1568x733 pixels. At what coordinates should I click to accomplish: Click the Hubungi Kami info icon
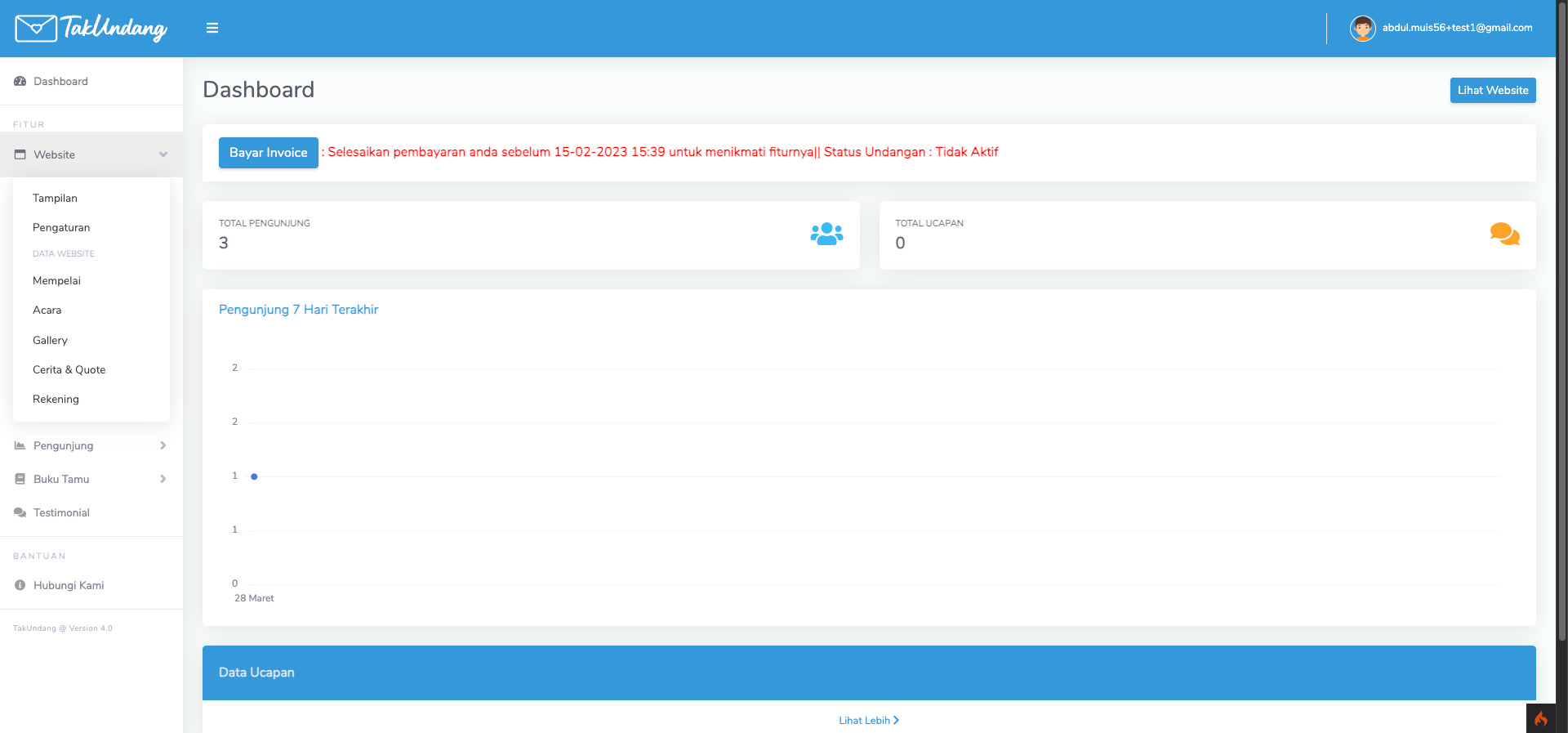pos(20,585)
